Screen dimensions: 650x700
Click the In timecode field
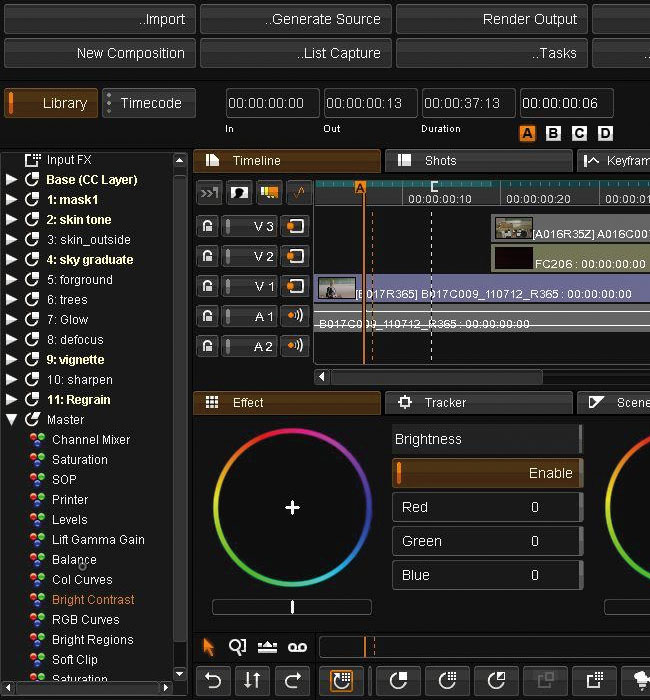coord(272,103)
